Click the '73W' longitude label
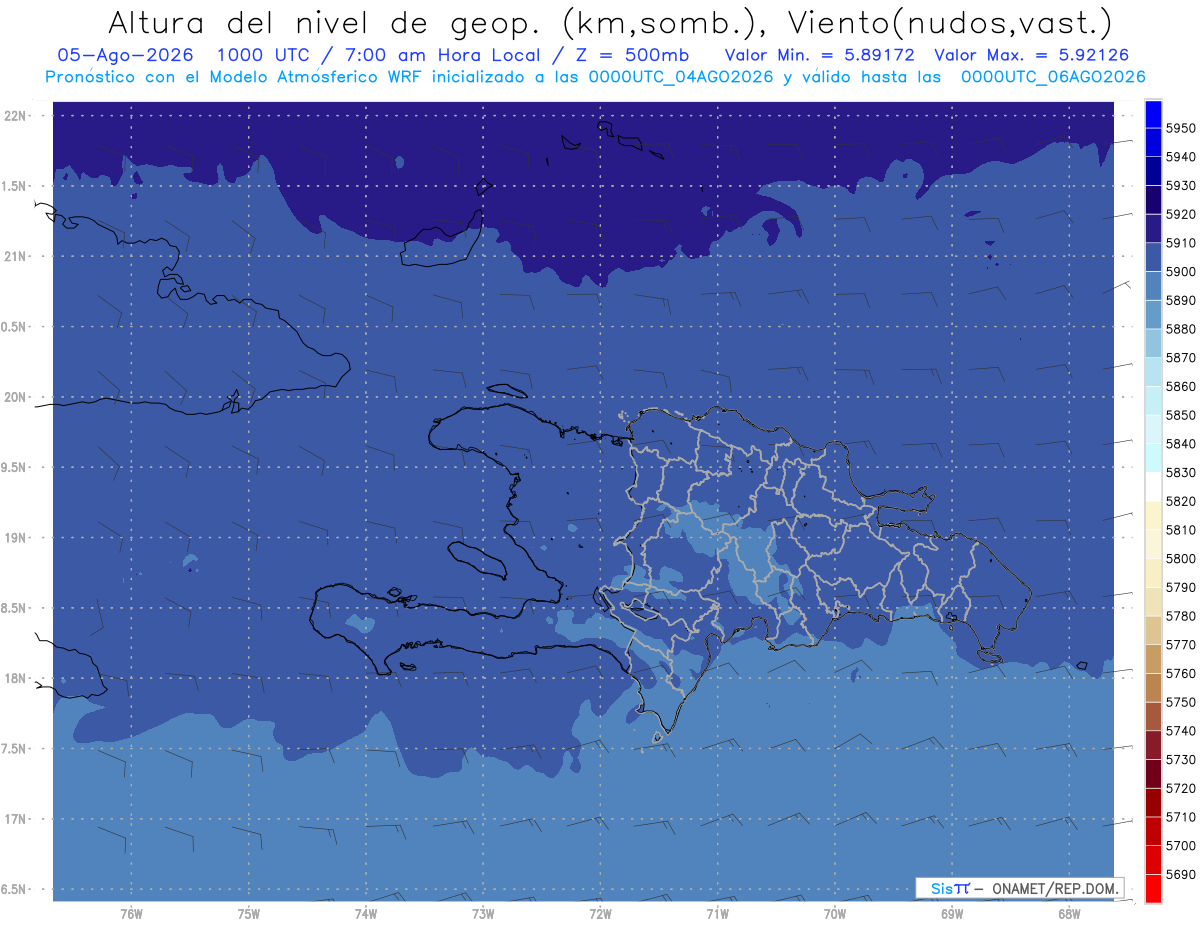Viewport: 1200px width, 927px height. click(x=483, y=914)
